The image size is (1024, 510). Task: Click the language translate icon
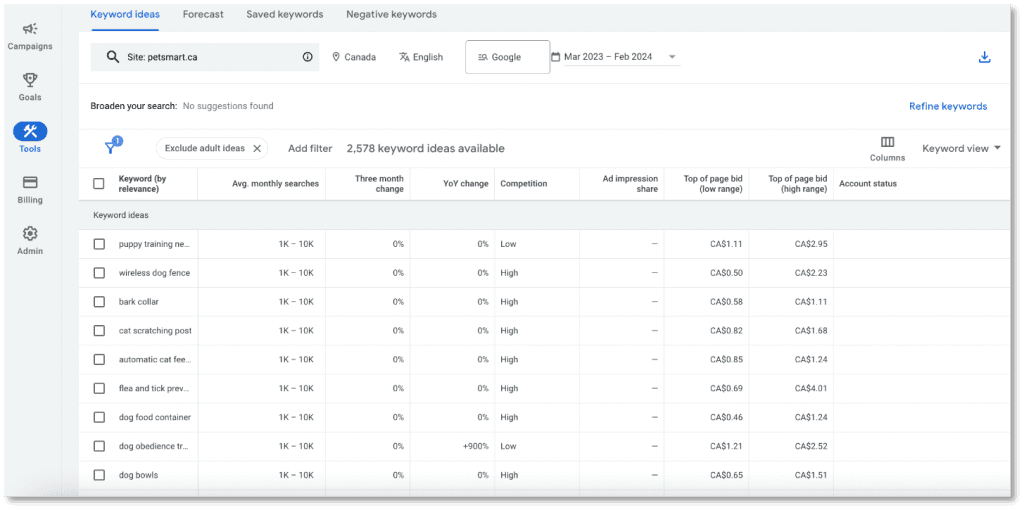(x=404, y=57)
